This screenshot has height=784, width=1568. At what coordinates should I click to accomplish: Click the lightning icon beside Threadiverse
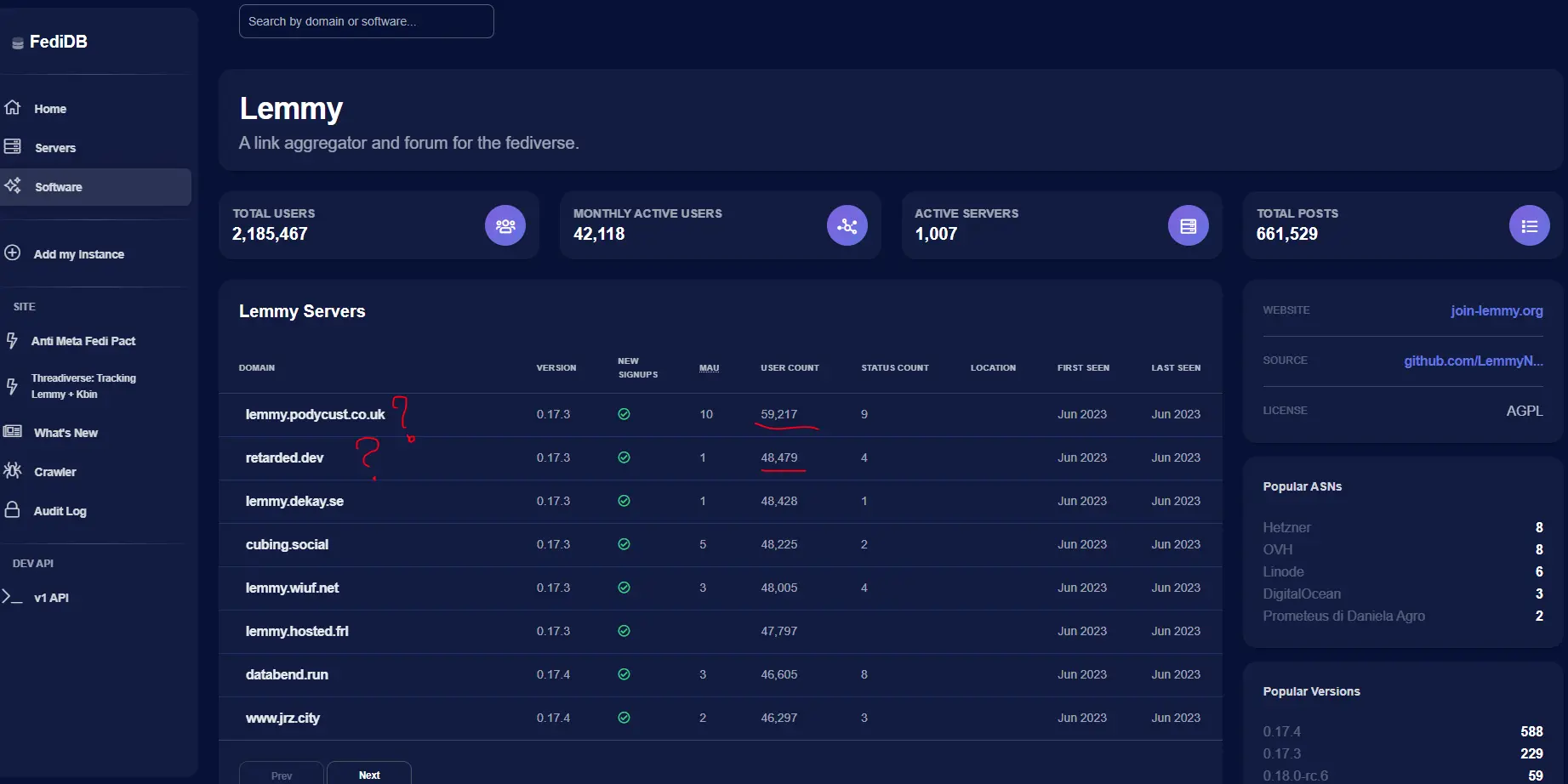tap(12, 385)
